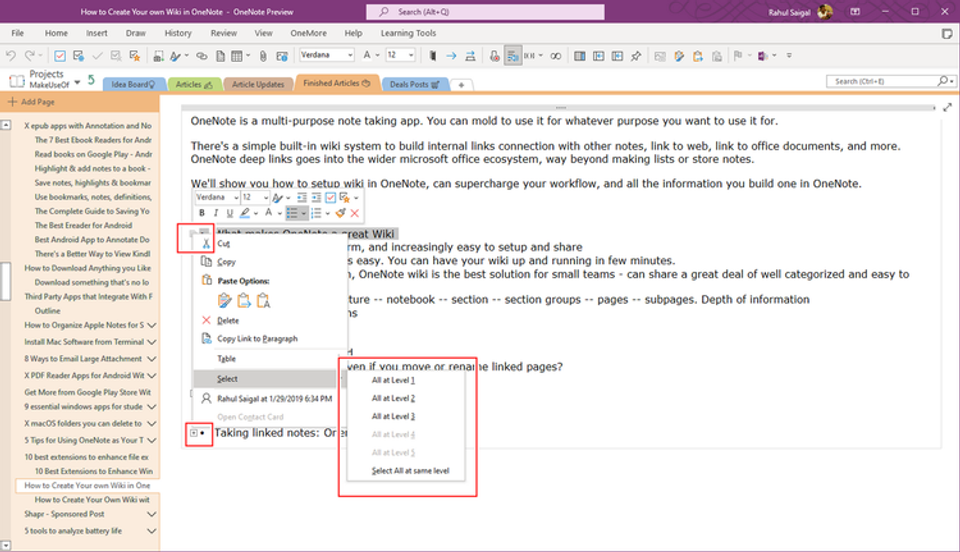Open the customize quick access toolbar arrow
The image size is (960, 552).
[789, 56]
